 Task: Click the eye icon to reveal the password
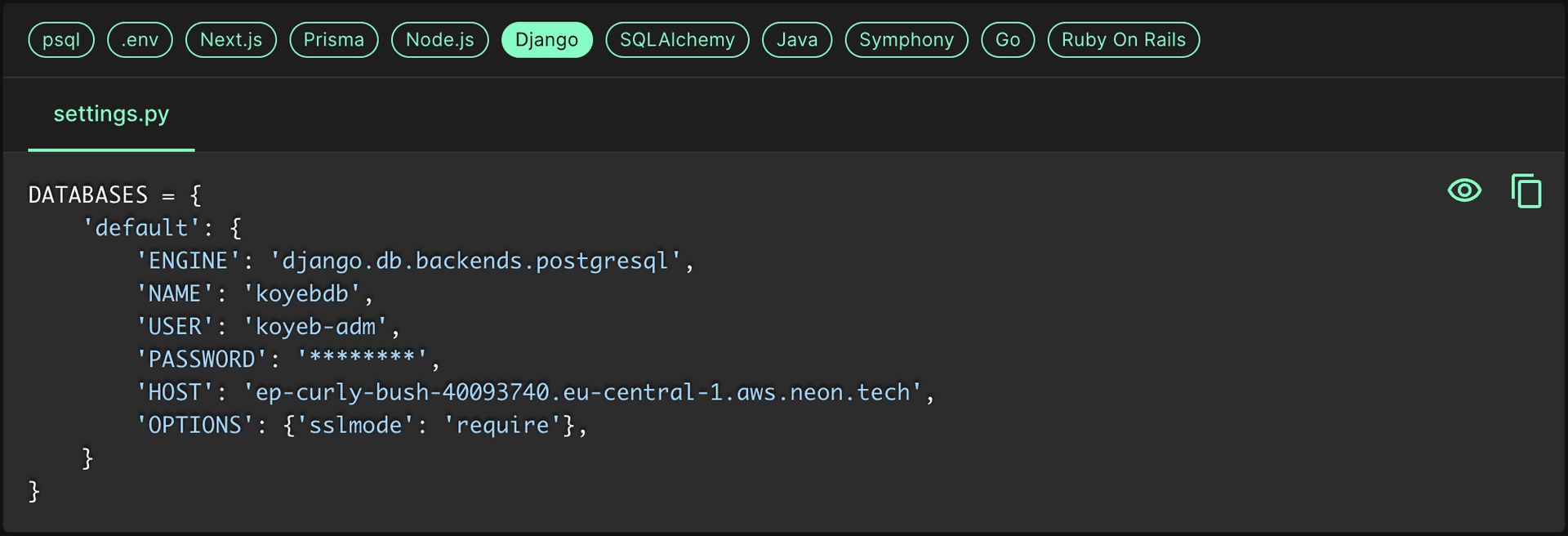click(1464, 190)
